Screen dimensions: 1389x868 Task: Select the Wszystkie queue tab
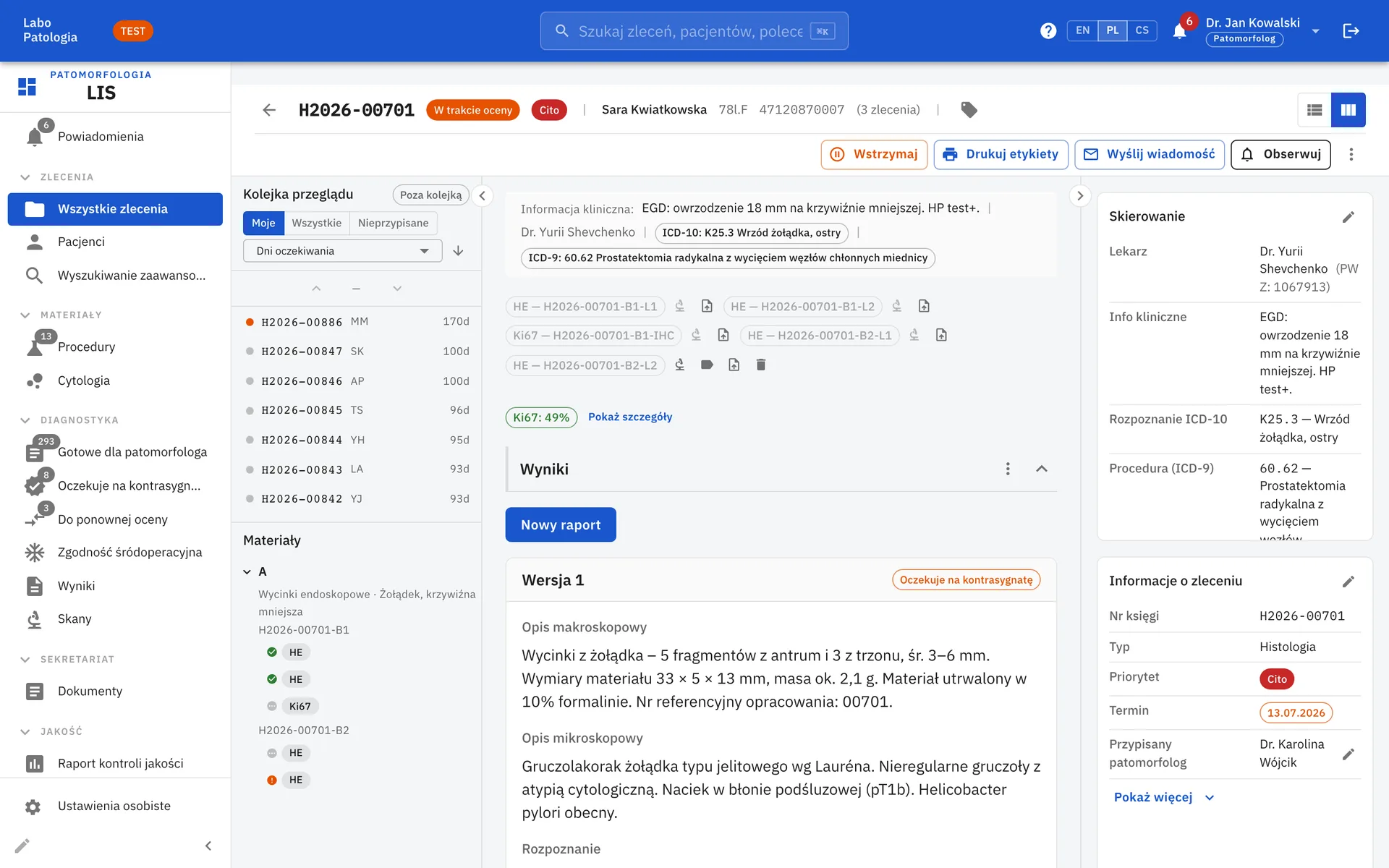(x=317, y=223)
